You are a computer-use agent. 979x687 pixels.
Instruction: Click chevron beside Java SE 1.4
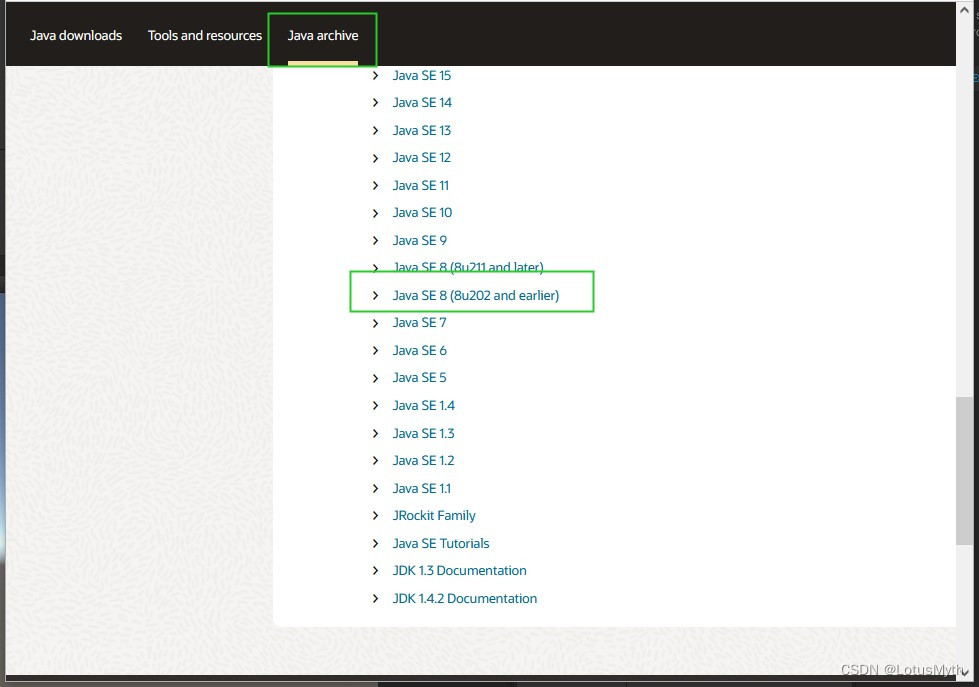pos(375,405)
